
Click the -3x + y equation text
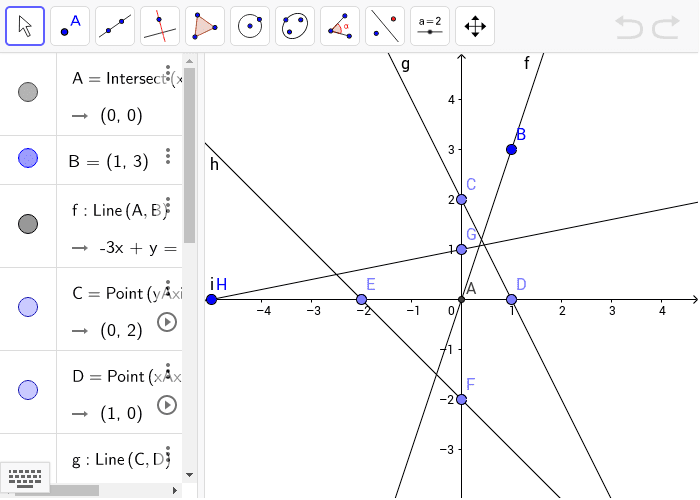pos(138,248)
